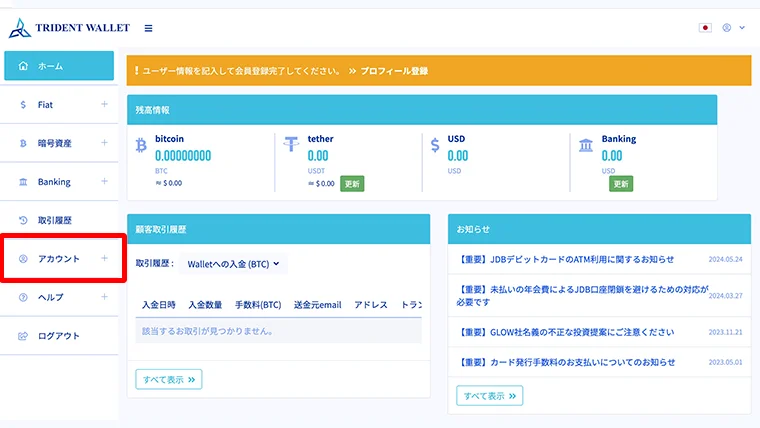
Task: Click the bitcoin balance icon
Action: [140, 146]
